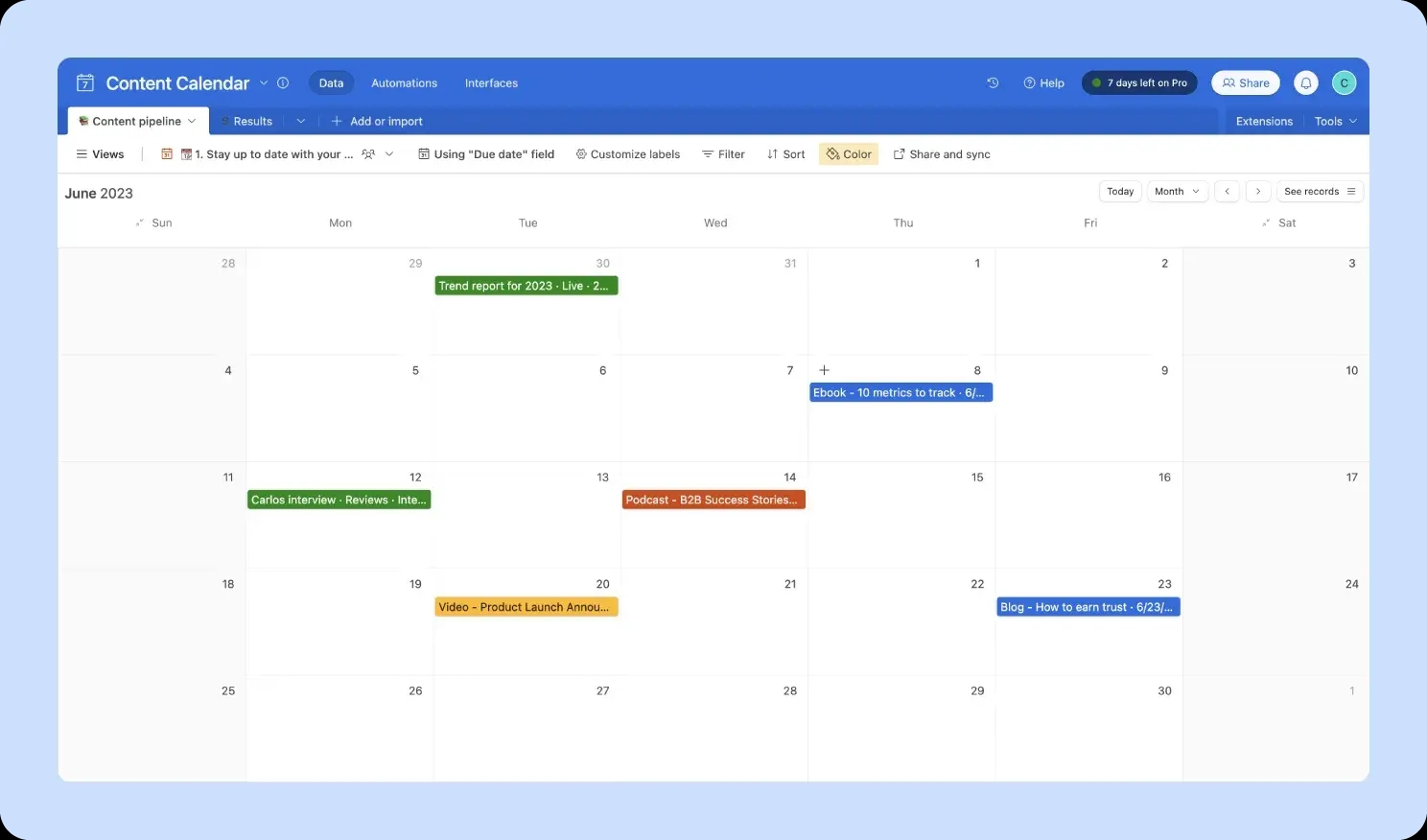Open Video - Product Launch Announcement record
The width and height of the screenshot is (1427, 840).
[x=526, y=607]
